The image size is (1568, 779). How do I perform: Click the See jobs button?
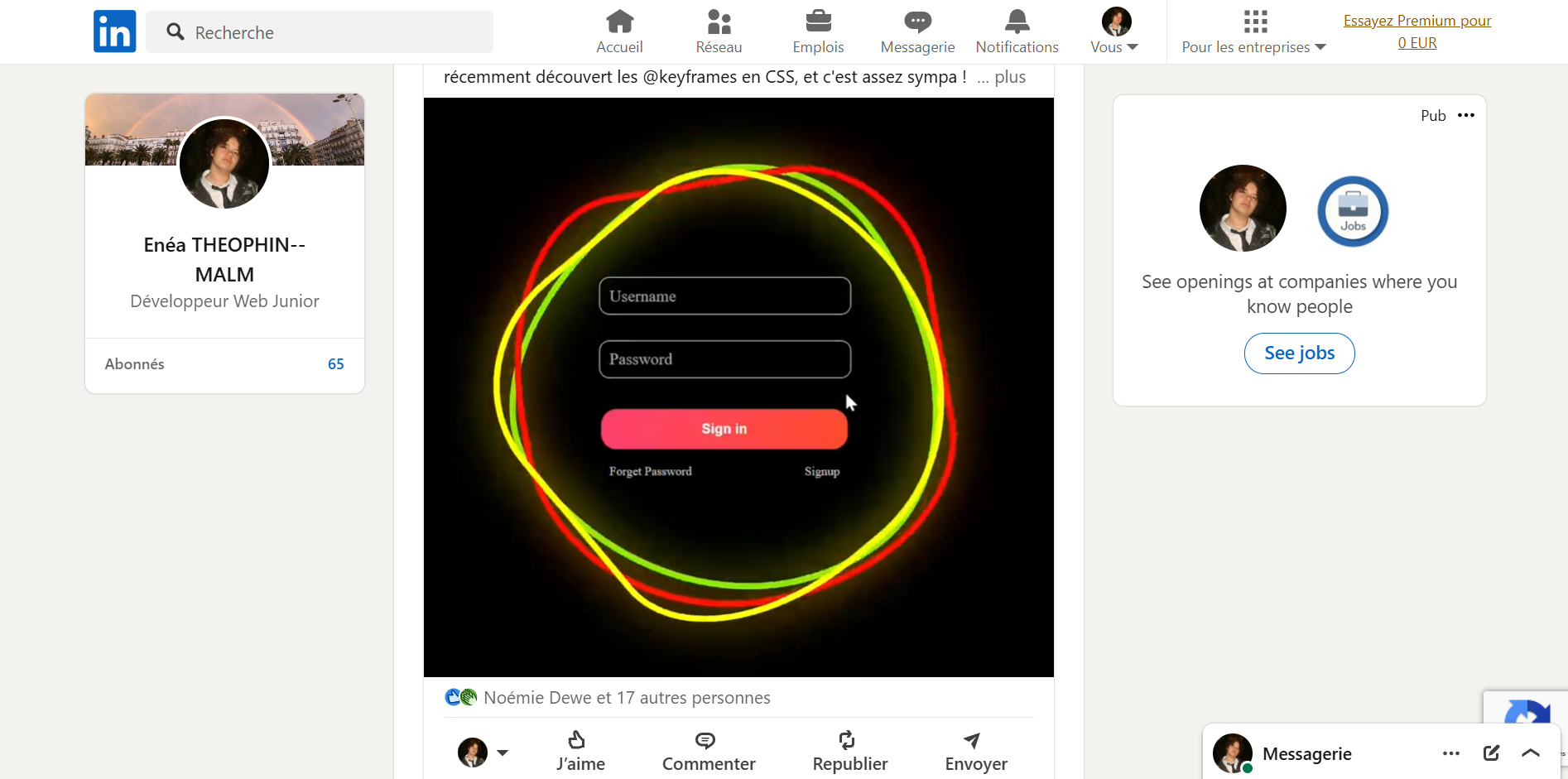point(1298,353)
